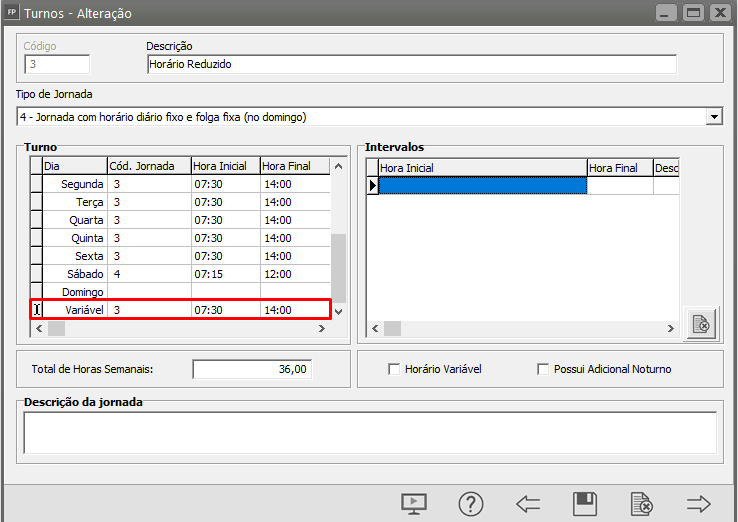The width and height of the screenshot is (738, 522).
Task: Click the FP application icon in title bar
Action: (x=11, y=14)
